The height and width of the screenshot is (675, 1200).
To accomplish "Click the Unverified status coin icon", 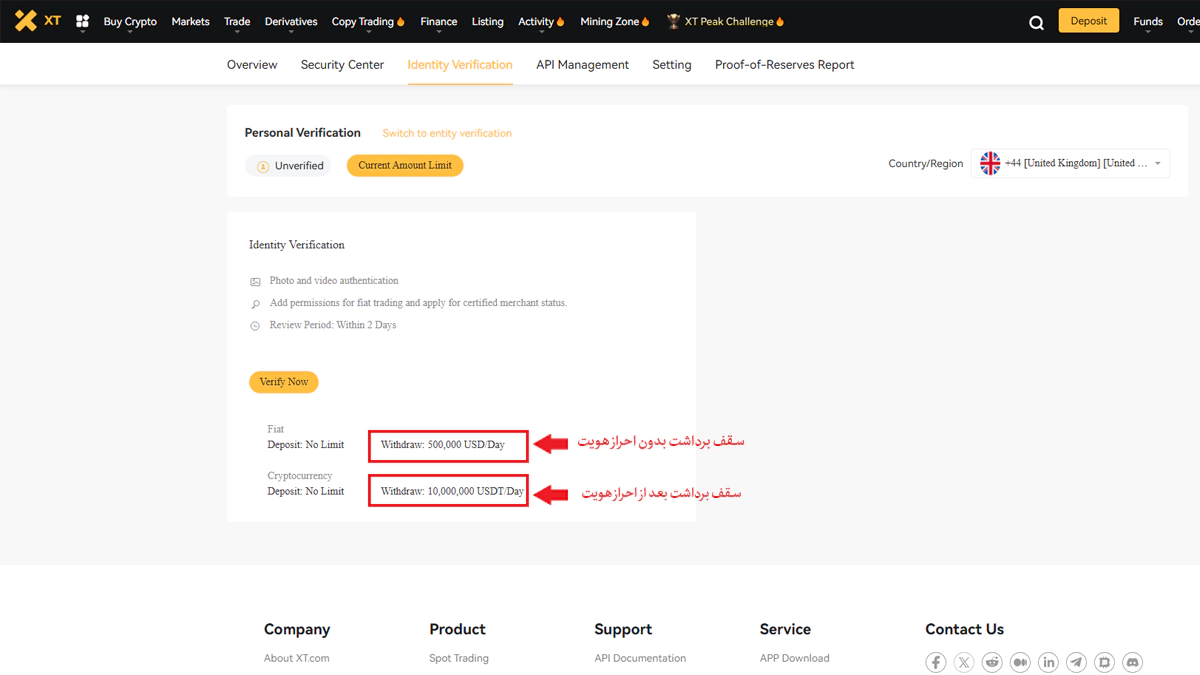I will tap(263, 166).
